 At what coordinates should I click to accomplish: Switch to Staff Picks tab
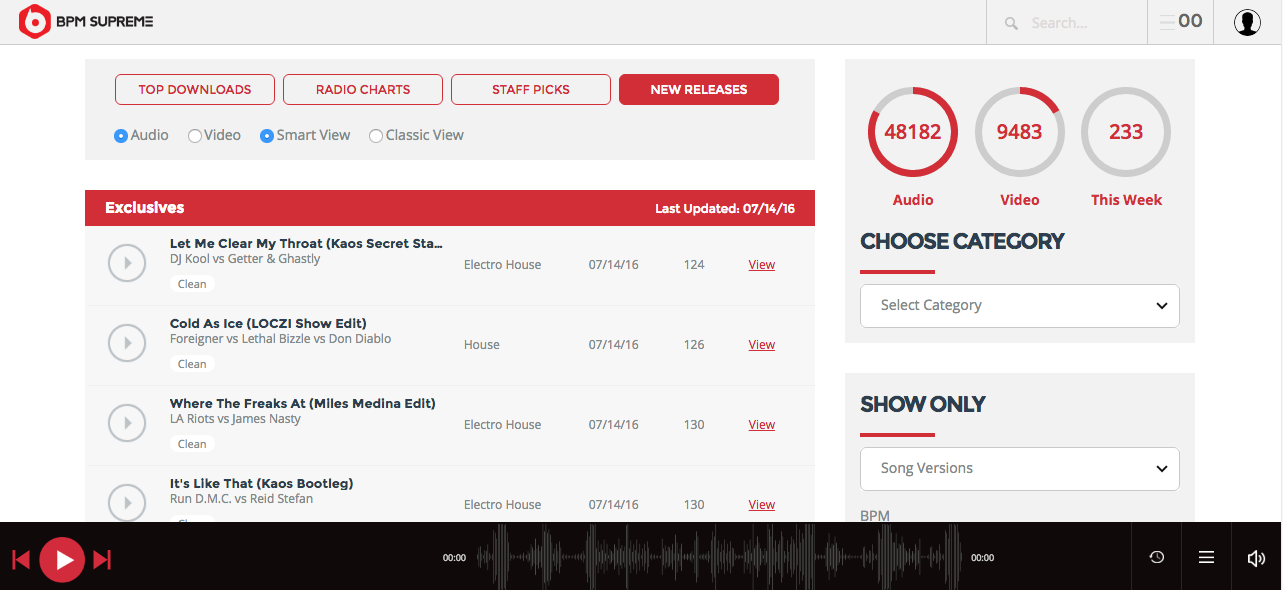click(531, 89)
